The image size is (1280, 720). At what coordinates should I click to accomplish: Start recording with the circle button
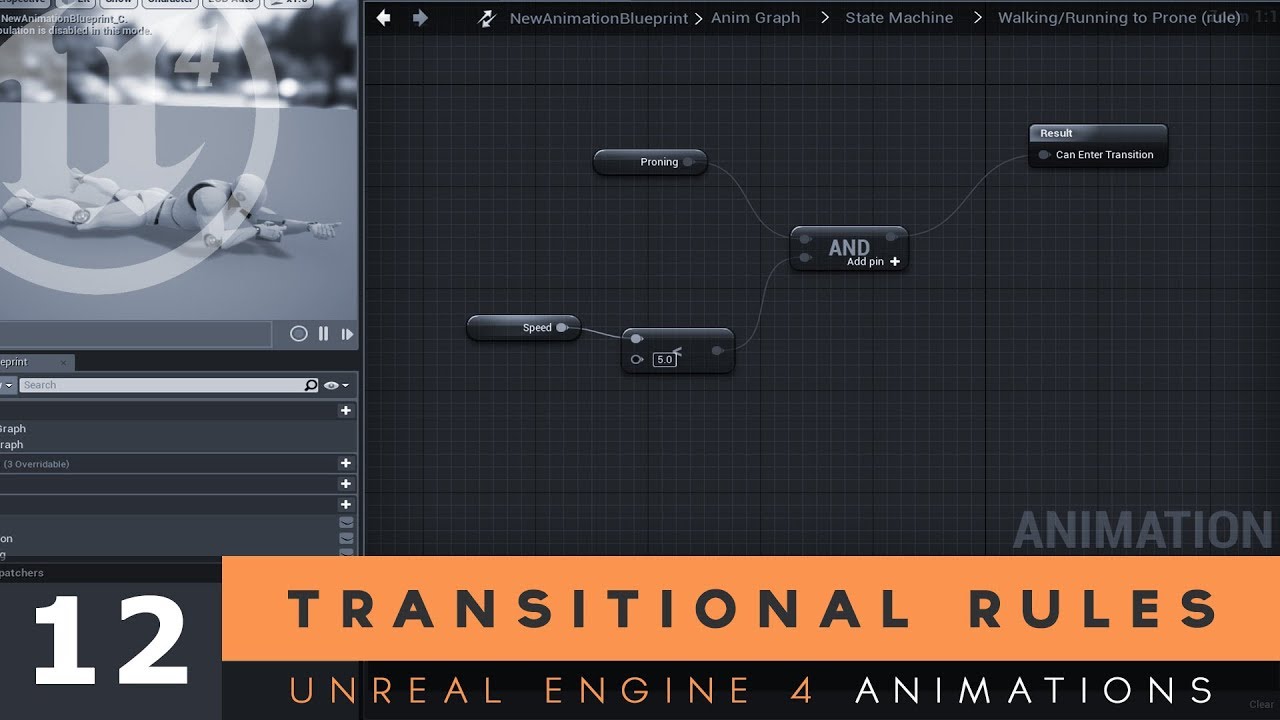tap(298, 334)
